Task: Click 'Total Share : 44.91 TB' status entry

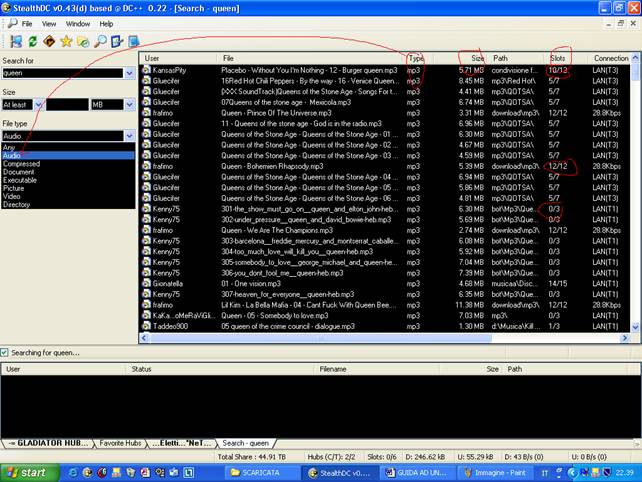Action: point(252,457)
